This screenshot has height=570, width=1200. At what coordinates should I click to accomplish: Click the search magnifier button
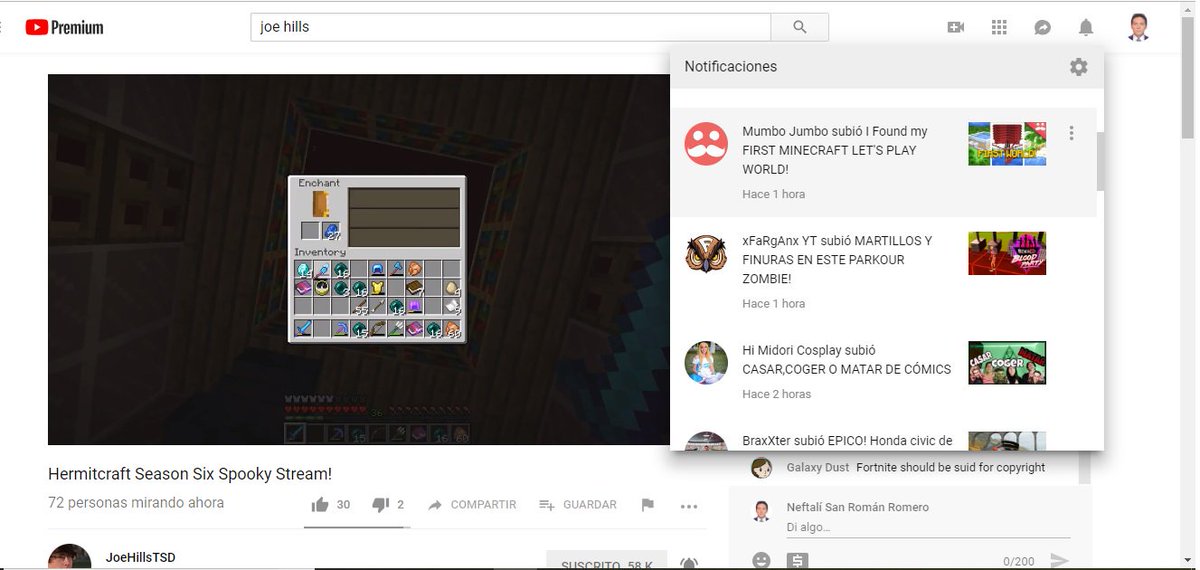point(800,27)
